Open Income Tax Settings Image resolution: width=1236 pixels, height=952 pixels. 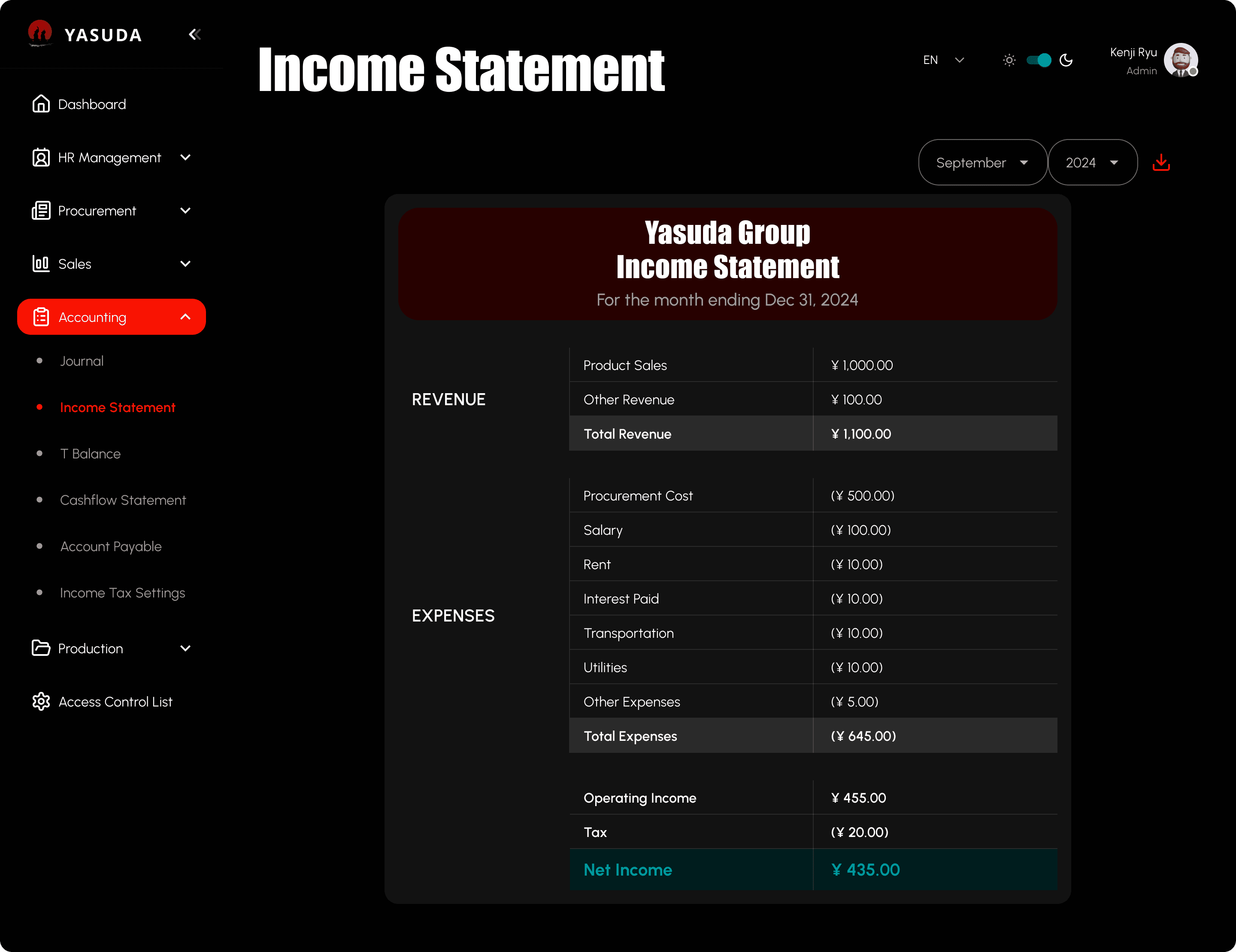(123, 593)
